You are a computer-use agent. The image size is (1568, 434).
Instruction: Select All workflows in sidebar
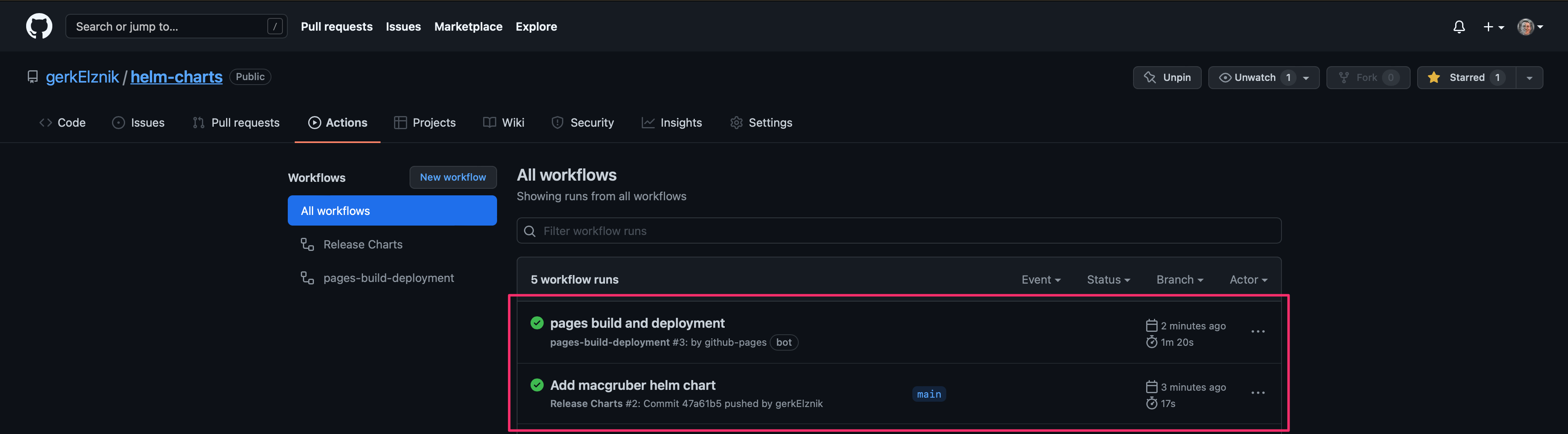pos(392,210)
